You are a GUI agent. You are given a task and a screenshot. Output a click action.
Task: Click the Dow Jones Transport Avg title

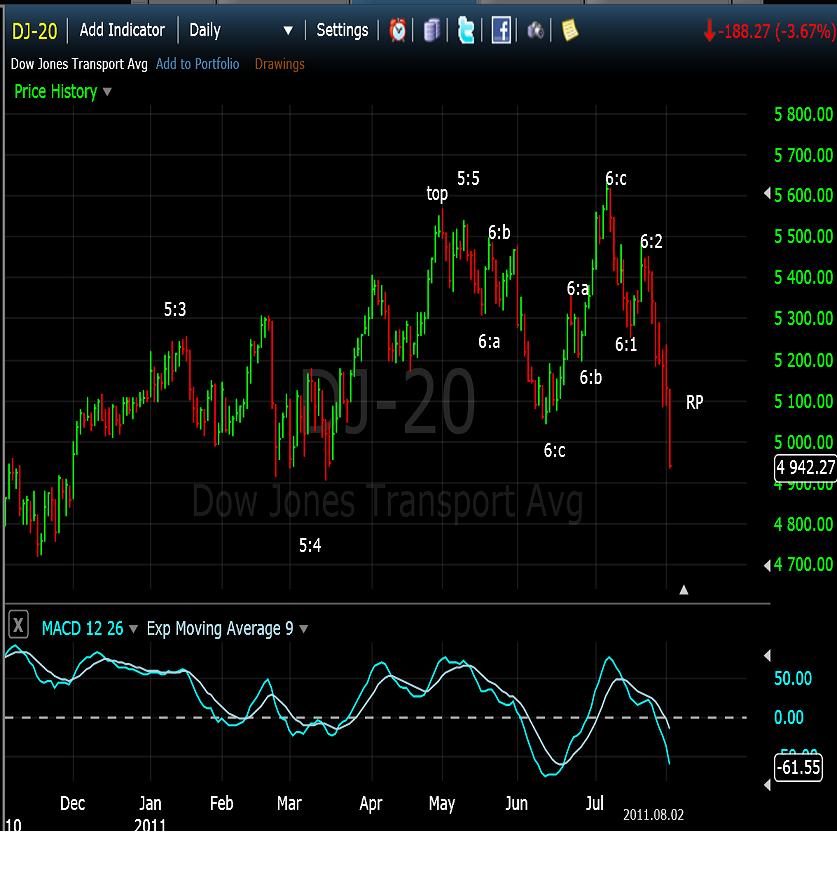click(79, 64)
